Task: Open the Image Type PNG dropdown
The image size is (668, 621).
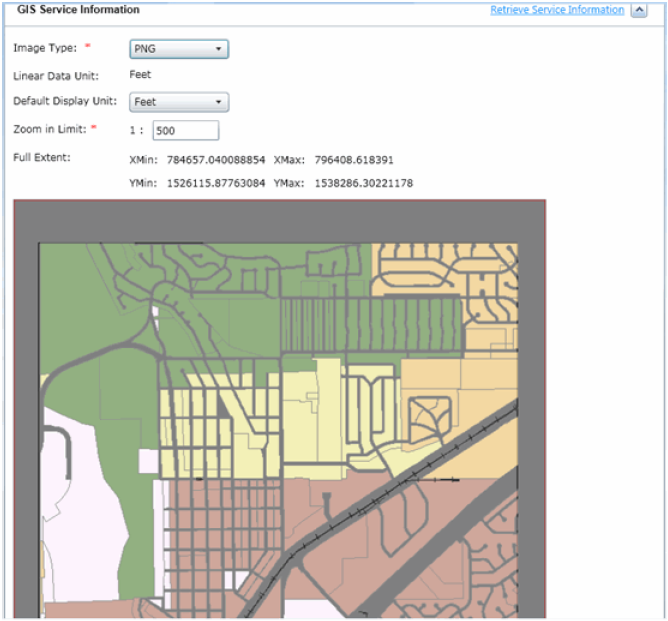Action: point(179,49)
